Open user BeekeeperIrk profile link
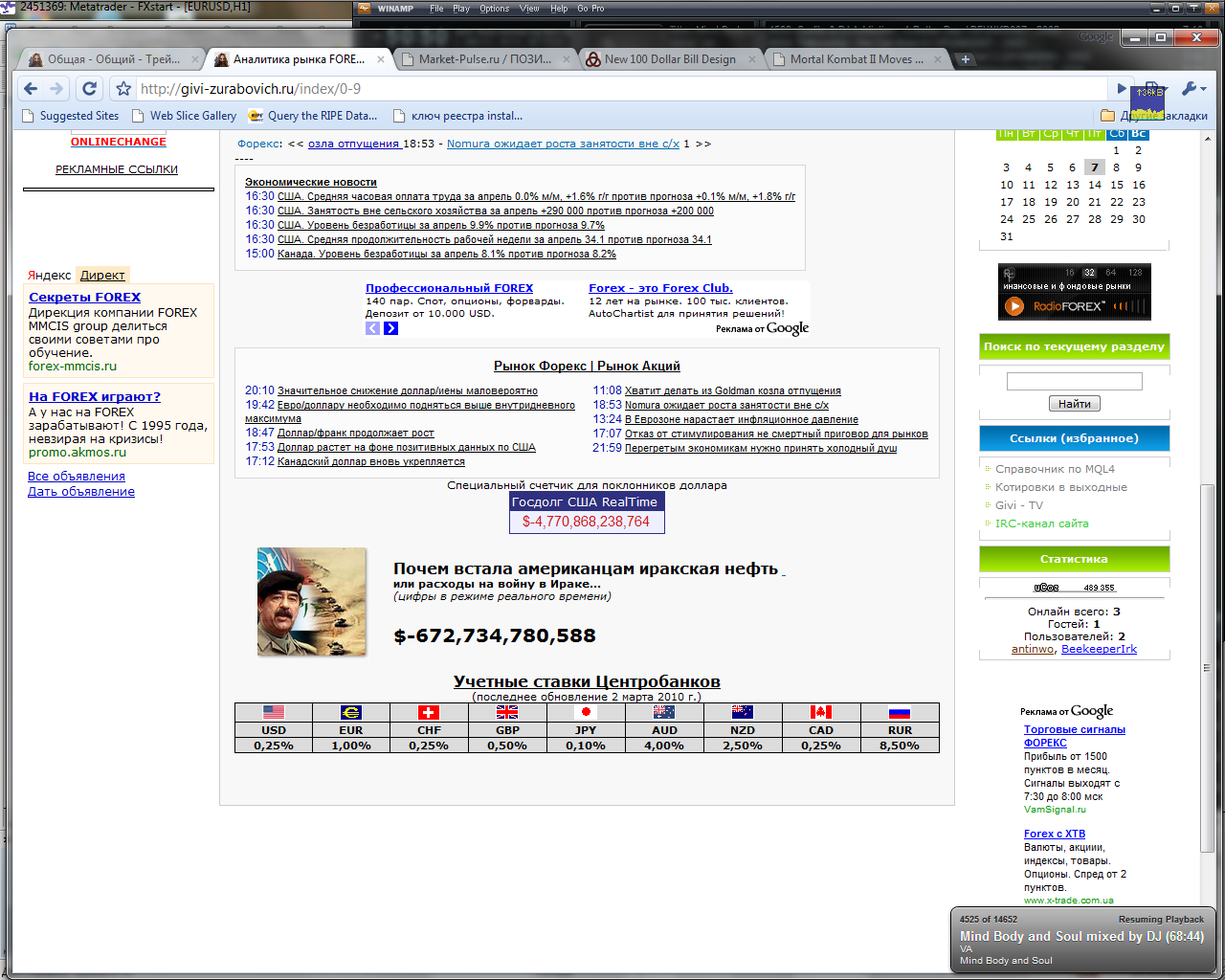Screen dimensions: 1225x980 [x=1099, y=649]
